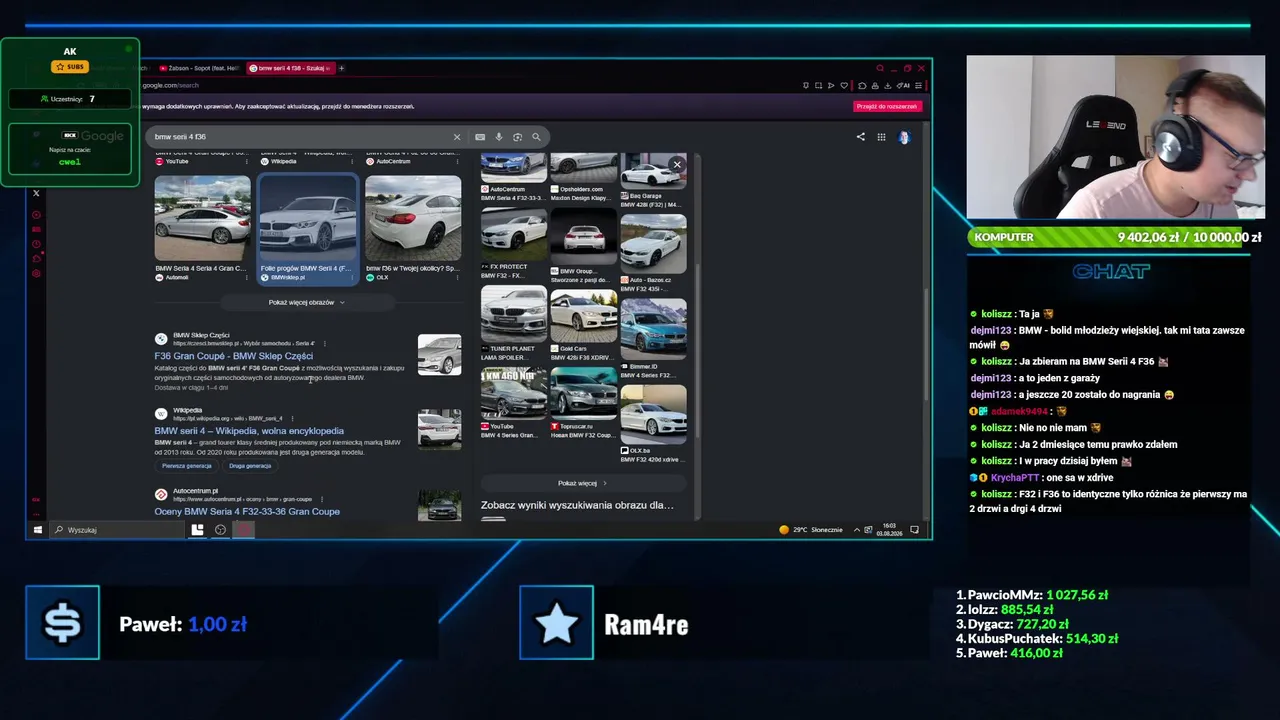1280x720 pixels.
Task: Open 'BMW serii 4 – Wikipedia' link
Action: point(249,431)
